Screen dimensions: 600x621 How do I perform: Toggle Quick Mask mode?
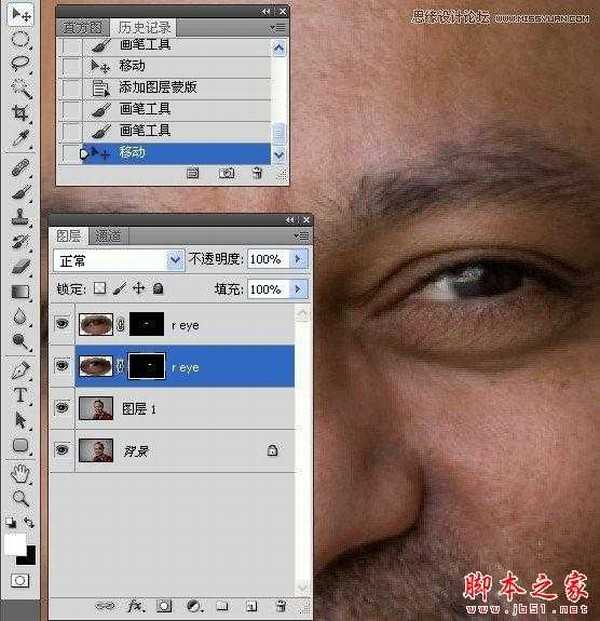coord(20,581)
